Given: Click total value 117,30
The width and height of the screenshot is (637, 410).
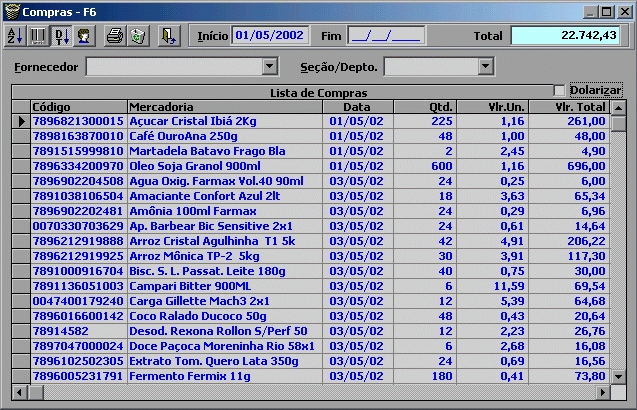Looking at the screenshot, I should click(x=586, y=256).
